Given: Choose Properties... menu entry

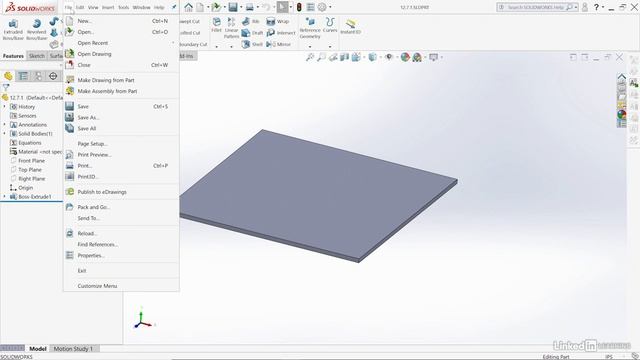Looking at the screenshot, I should [x=121, y=256].
